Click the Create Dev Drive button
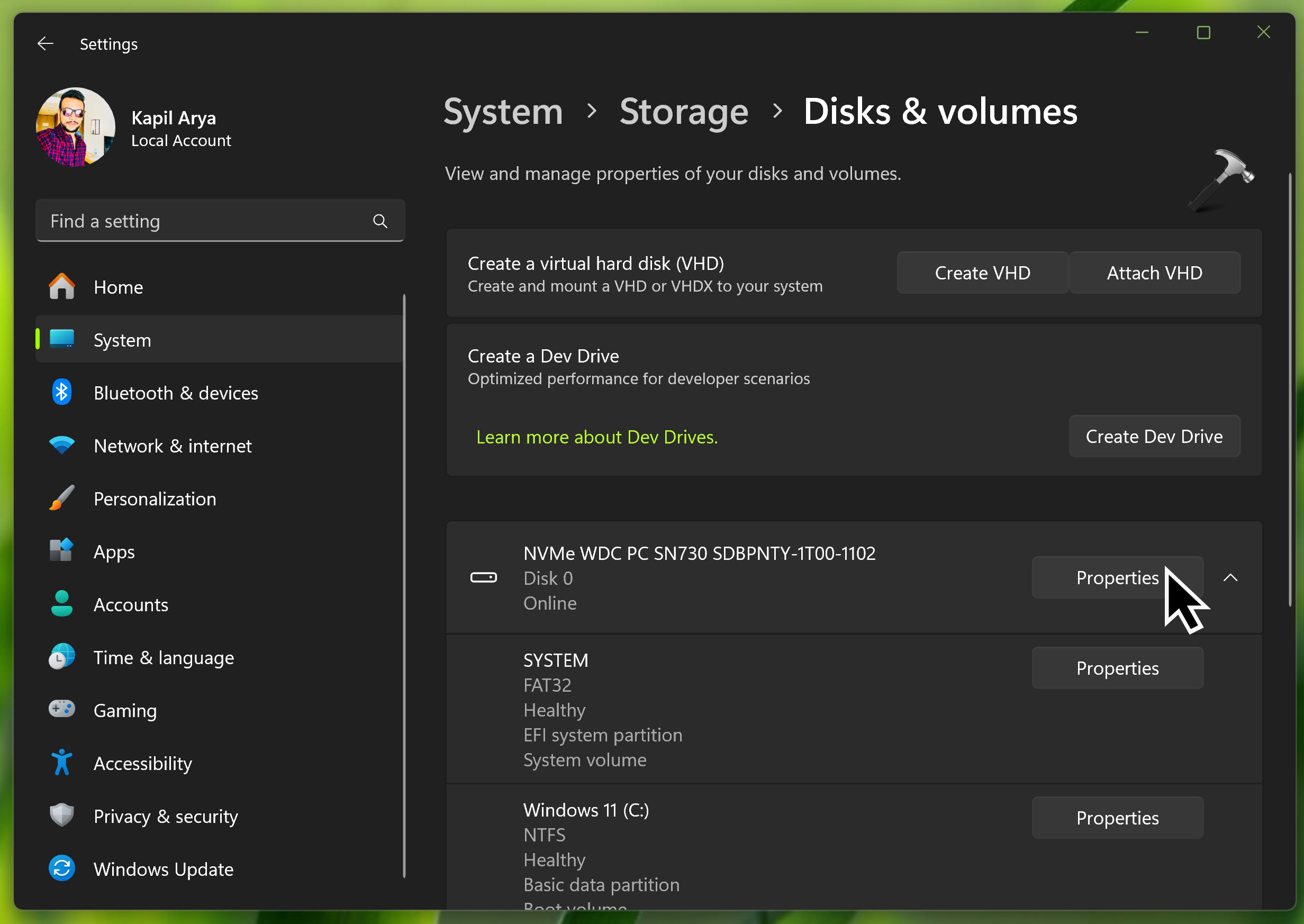 point(1154,437)
